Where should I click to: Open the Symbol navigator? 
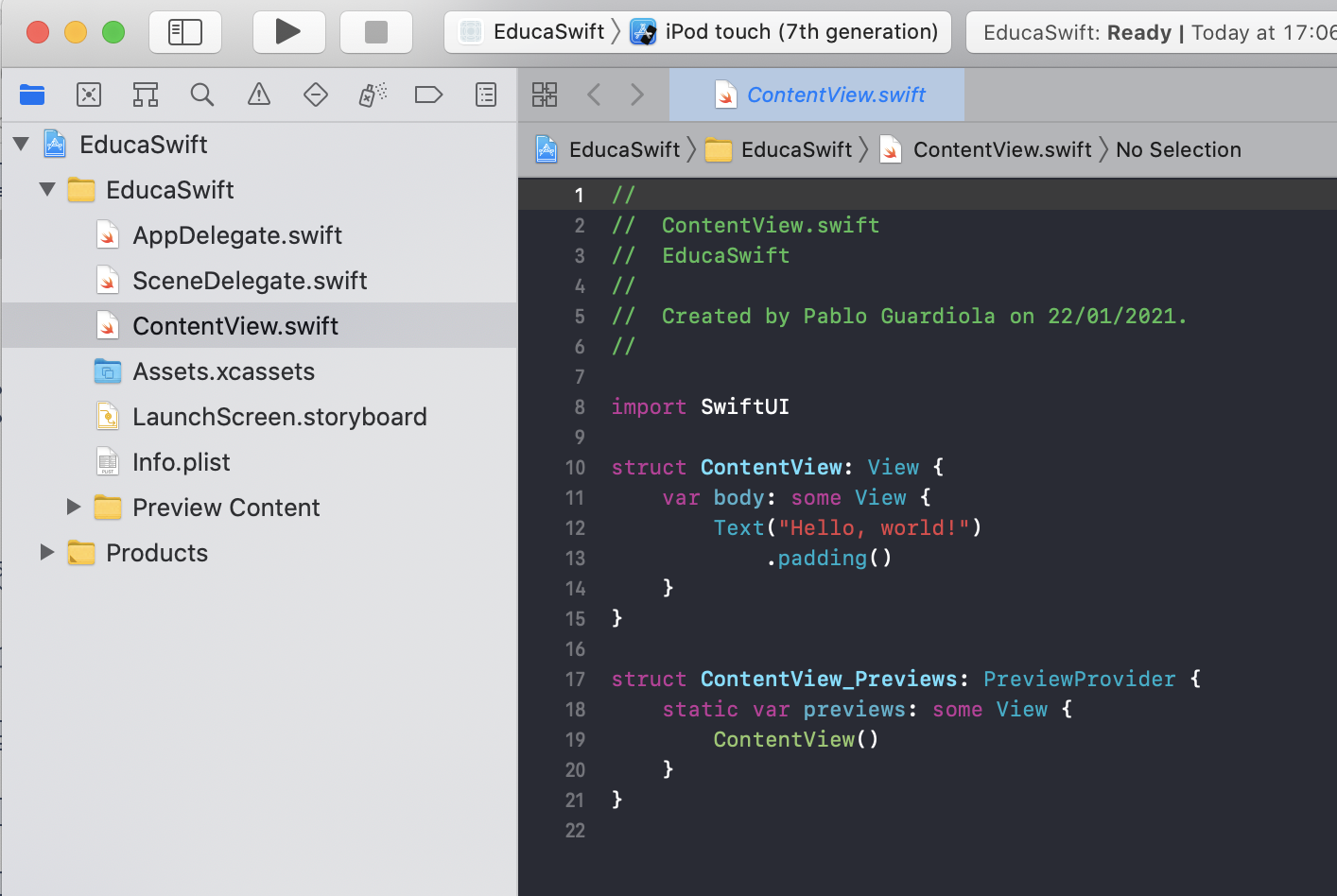click(146, 95)
